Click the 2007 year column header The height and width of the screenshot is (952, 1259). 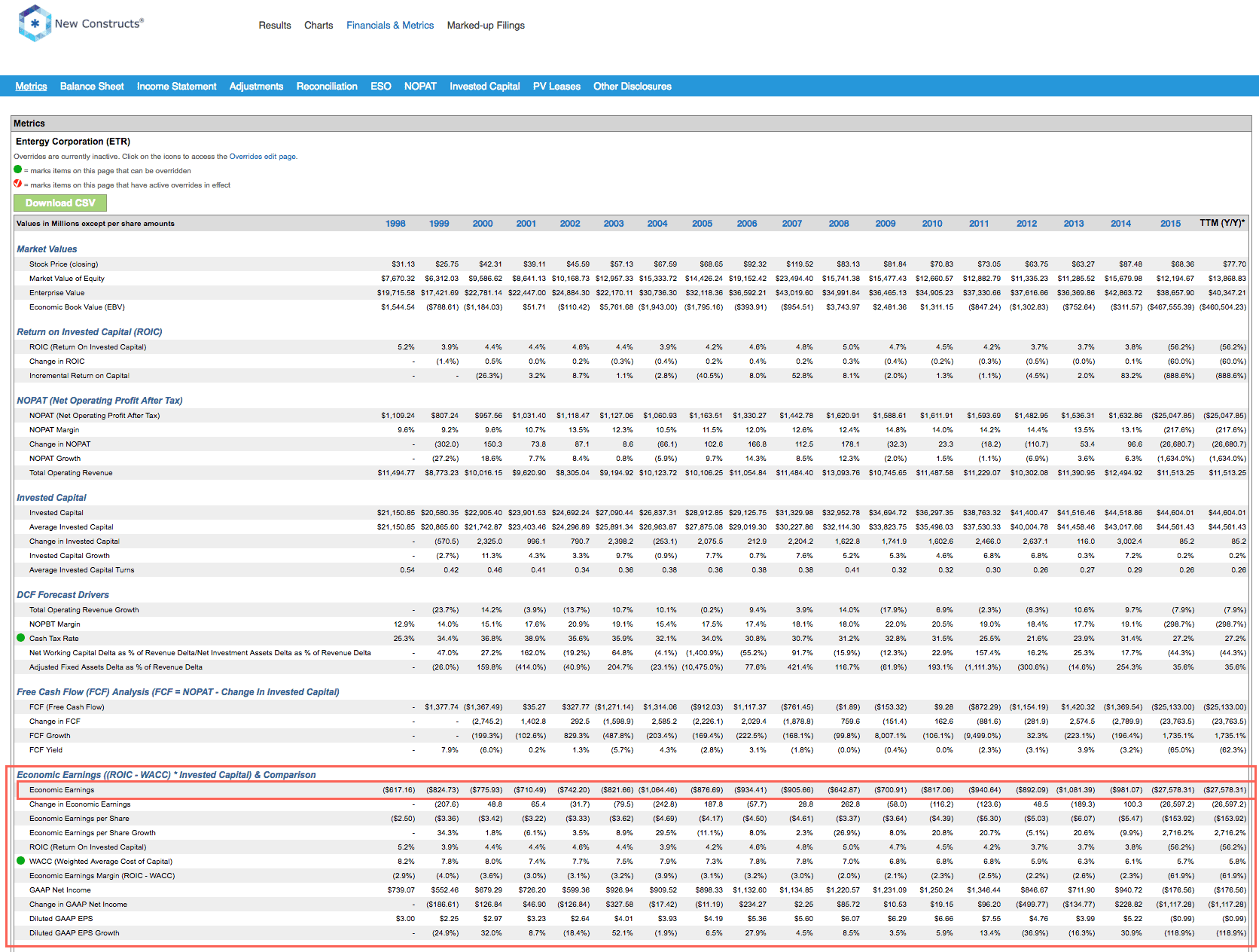(x=792, y=224)
